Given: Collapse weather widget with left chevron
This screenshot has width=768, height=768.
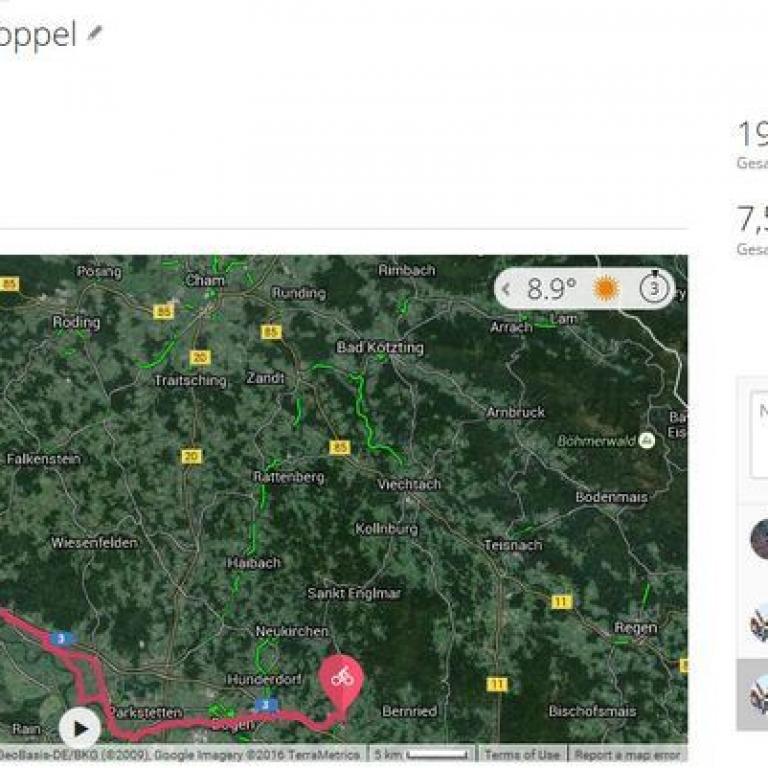Looking at the screenshot, I should pos(506,289).
